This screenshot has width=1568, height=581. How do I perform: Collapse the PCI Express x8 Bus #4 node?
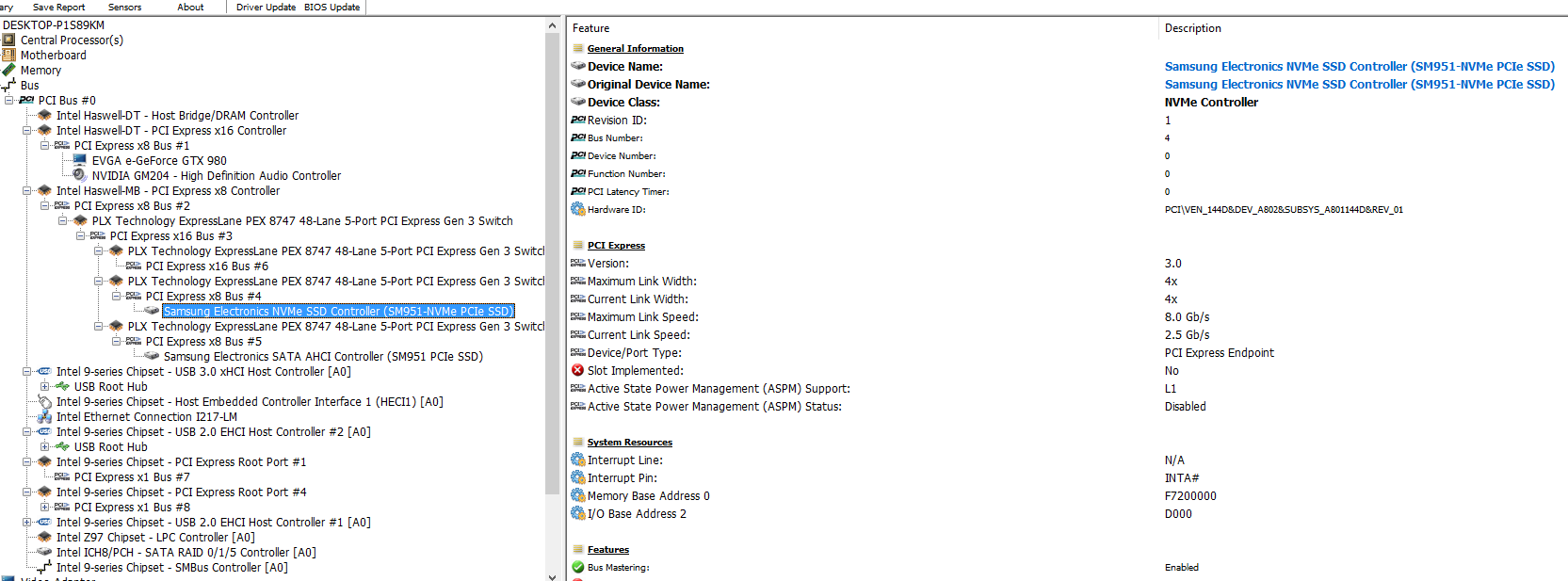point(117,297)
